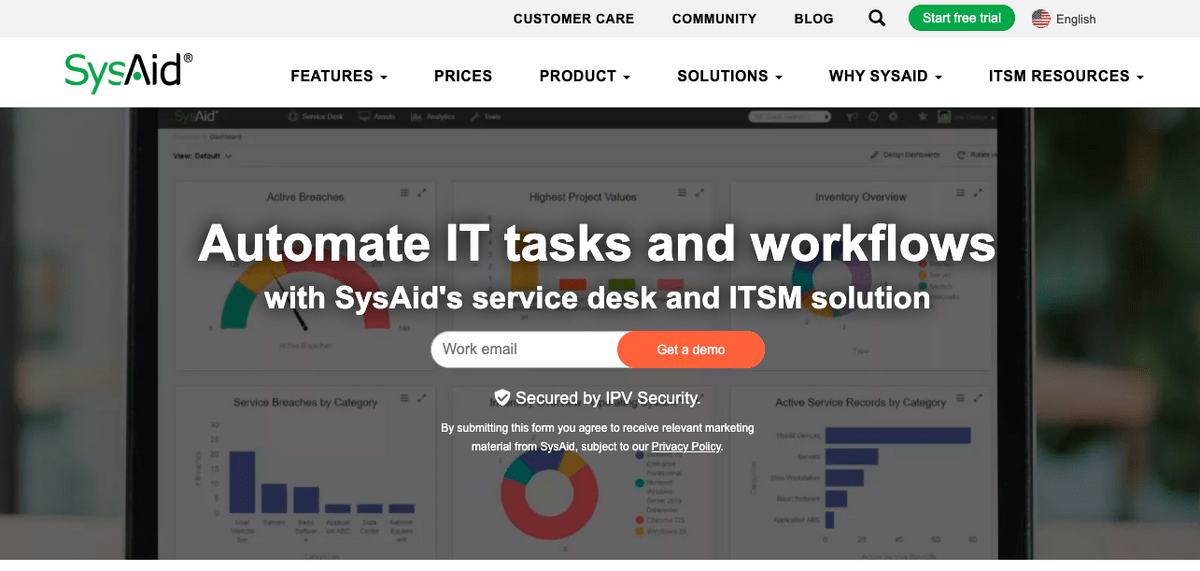Image resolution: width=1200 pixels, height=571 pixels.
Task: Click the Get a demo button
Action: coord(691,349)
